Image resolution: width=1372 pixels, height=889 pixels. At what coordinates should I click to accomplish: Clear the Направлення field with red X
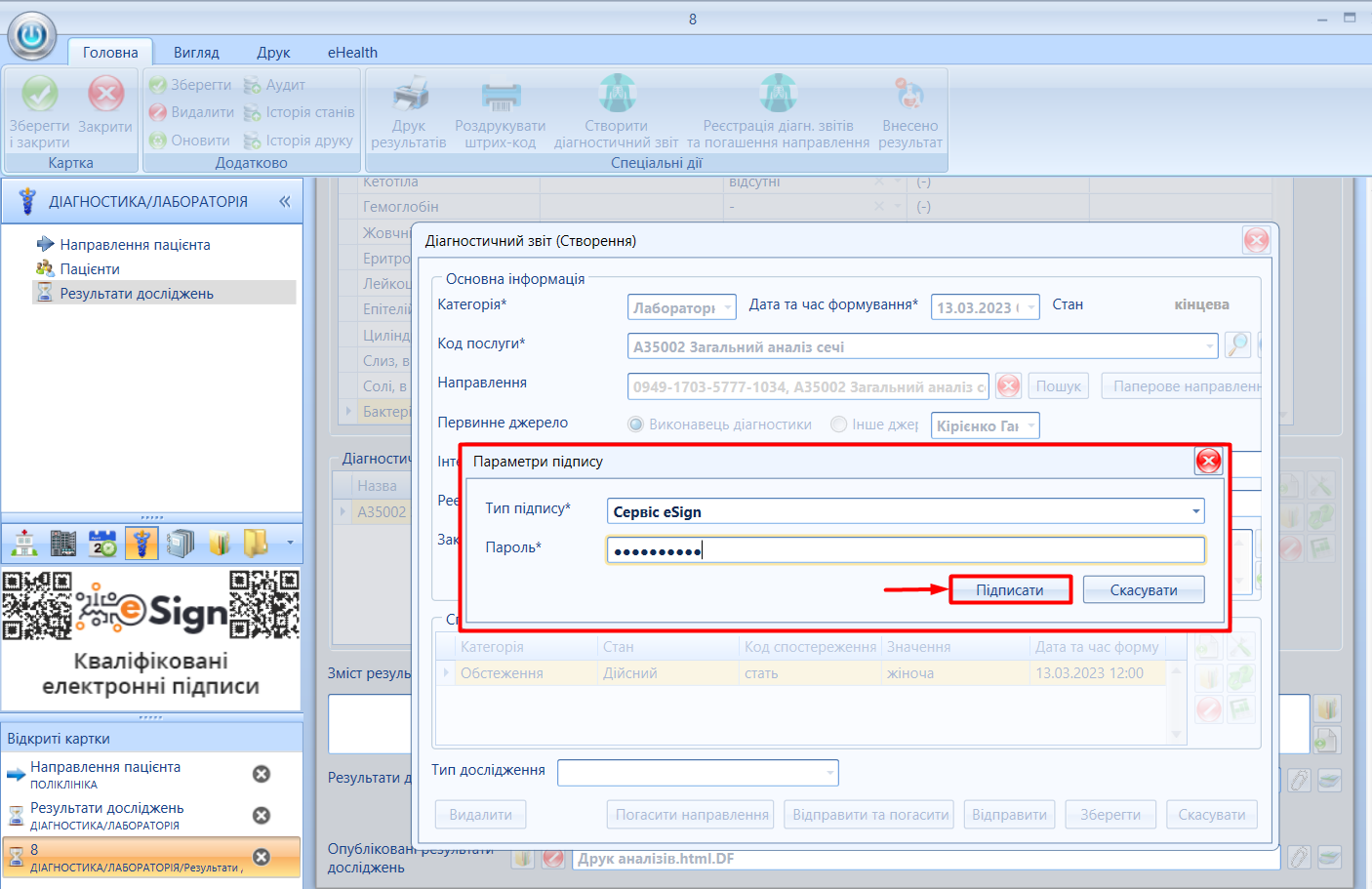1009,386
